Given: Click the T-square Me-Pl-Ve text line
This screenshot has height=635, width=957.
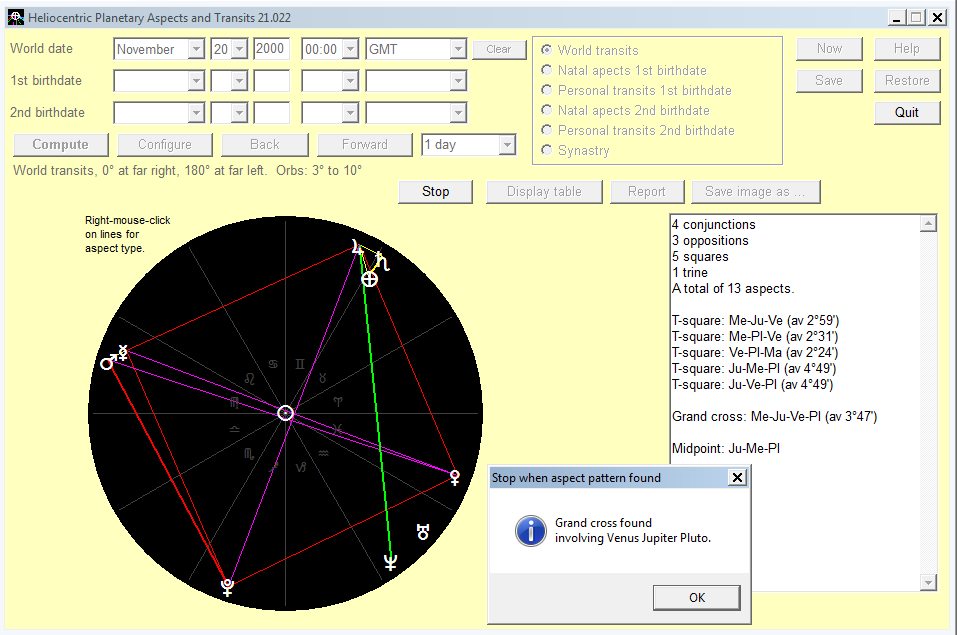Looking at the screenshot, I should (755, 336).
